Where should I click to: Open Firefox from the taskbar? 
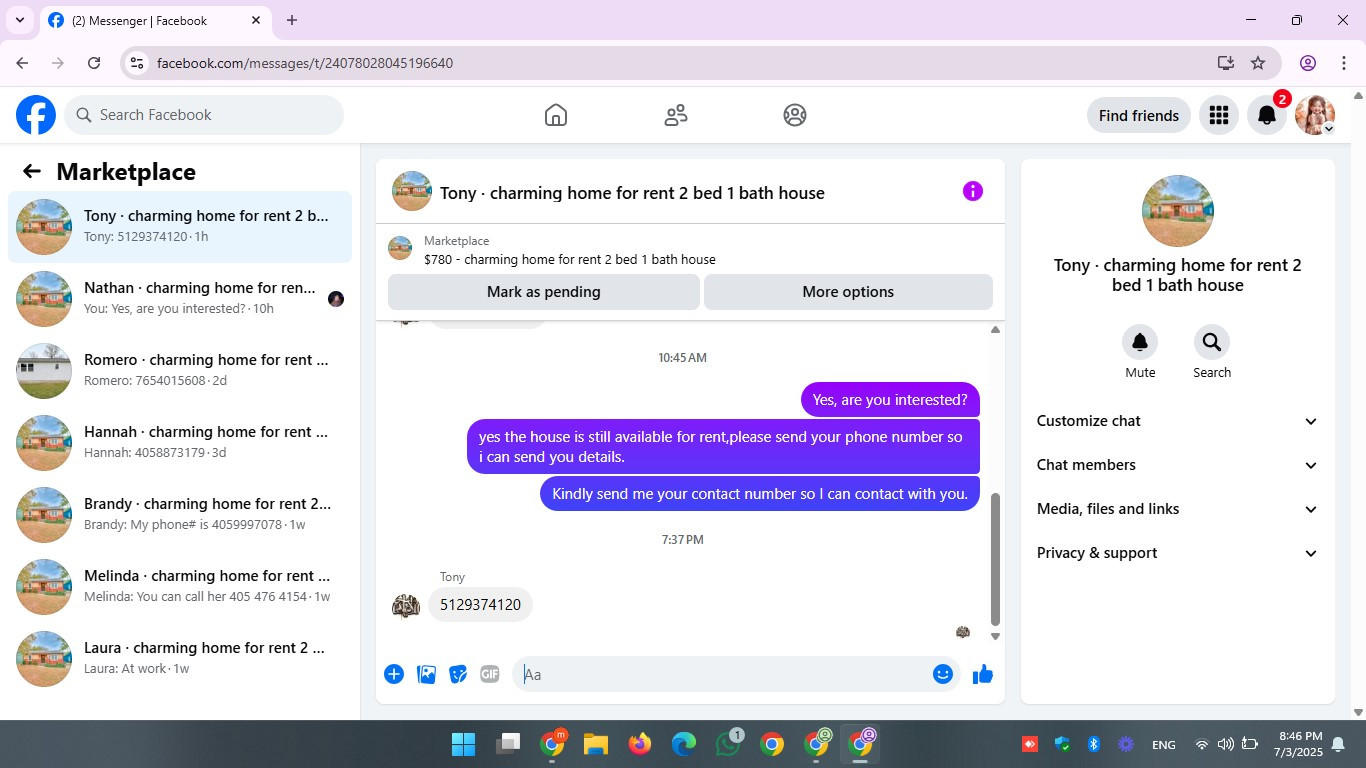(x=640, y=744)
